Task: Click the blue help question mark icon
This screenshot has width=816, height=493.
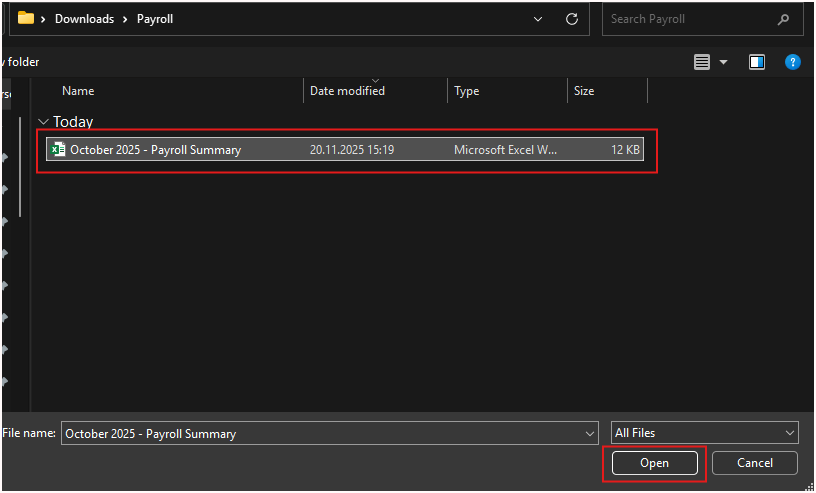Action: pos(792,62)
